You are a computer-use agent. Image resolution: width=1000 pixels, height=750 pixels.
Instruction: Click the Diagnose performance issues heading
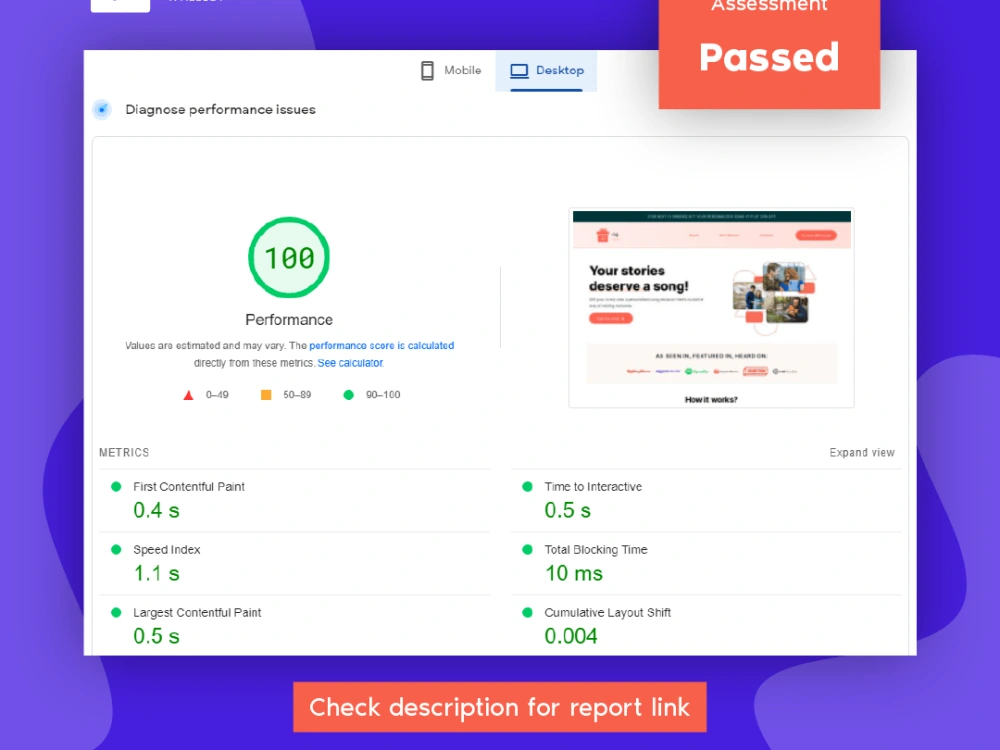[220, 110]
